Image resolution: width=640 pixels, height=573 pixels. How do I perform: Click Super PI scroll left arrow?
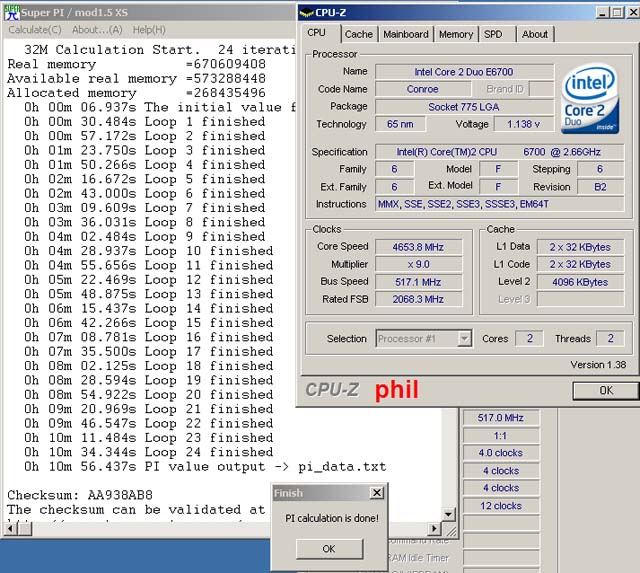tap(11, 529)
